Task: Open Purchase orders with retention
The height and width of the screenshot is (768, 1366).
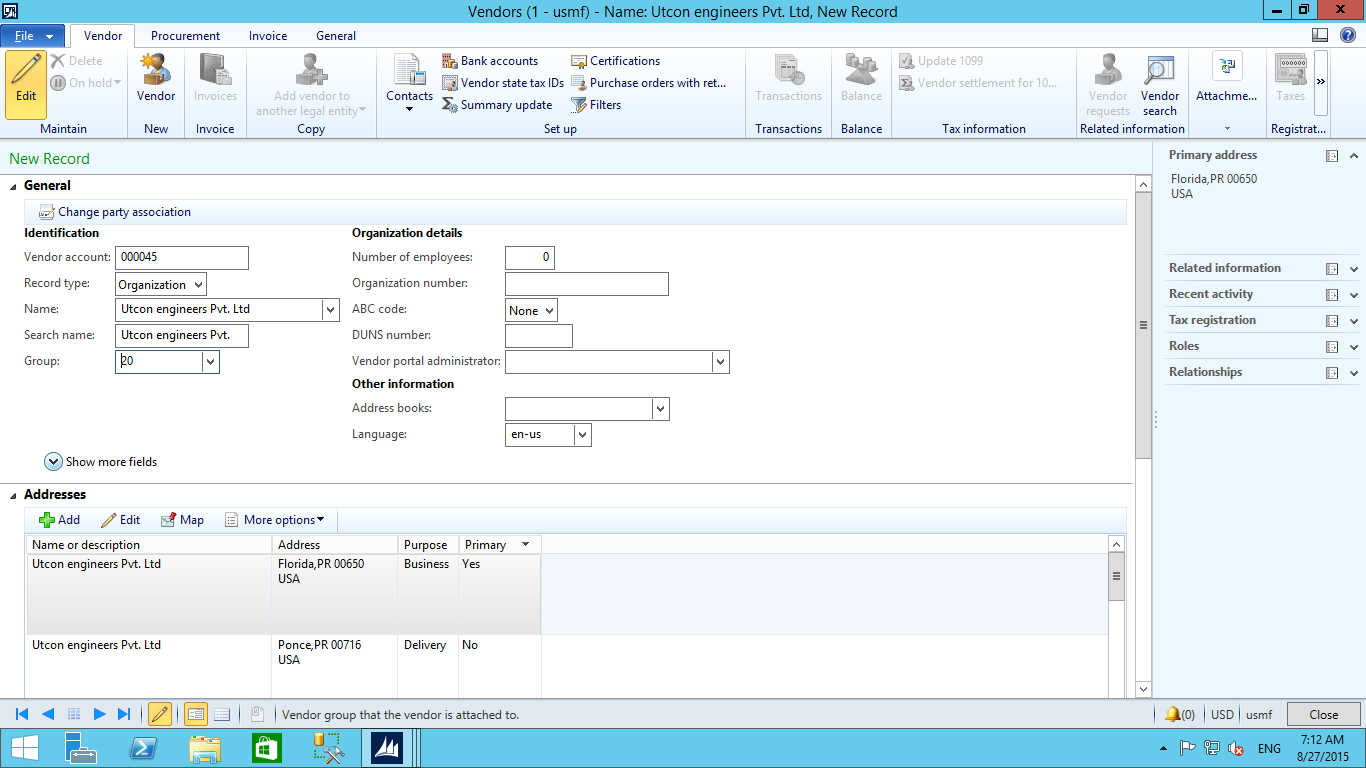Action: pyautogui.click(x=649, y=83)
